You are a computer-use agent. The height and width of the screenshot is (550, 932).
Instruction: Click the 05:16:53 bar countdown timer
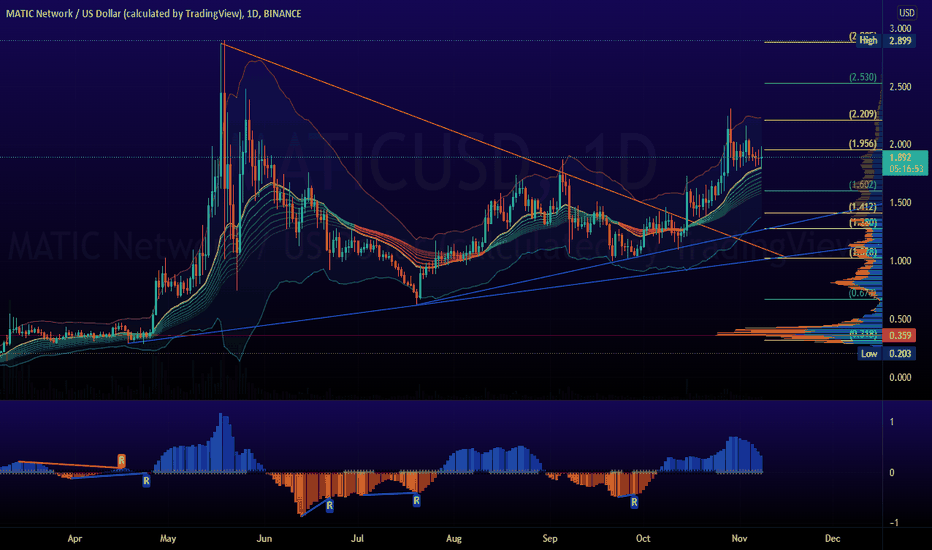pyautogui.click(x=906, y=169)
